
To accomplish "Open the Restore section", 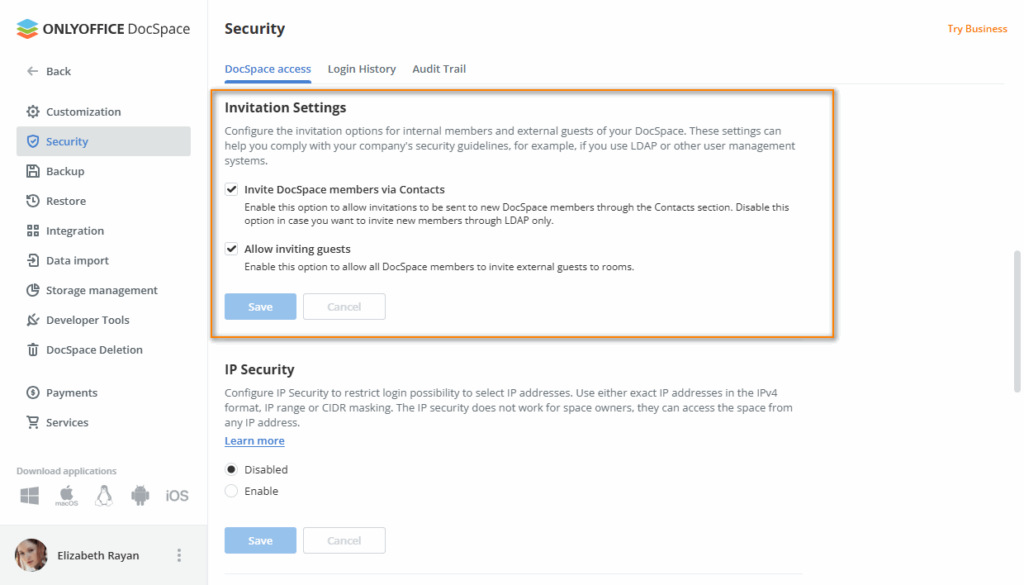I will click(x=64, y=200).
